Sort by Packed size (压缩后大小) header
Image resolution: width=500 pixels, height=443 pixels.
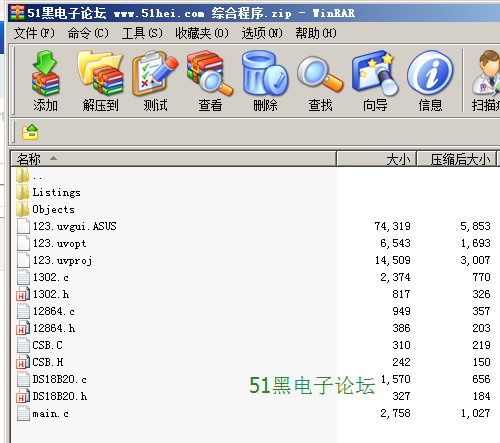click(457, 159)
